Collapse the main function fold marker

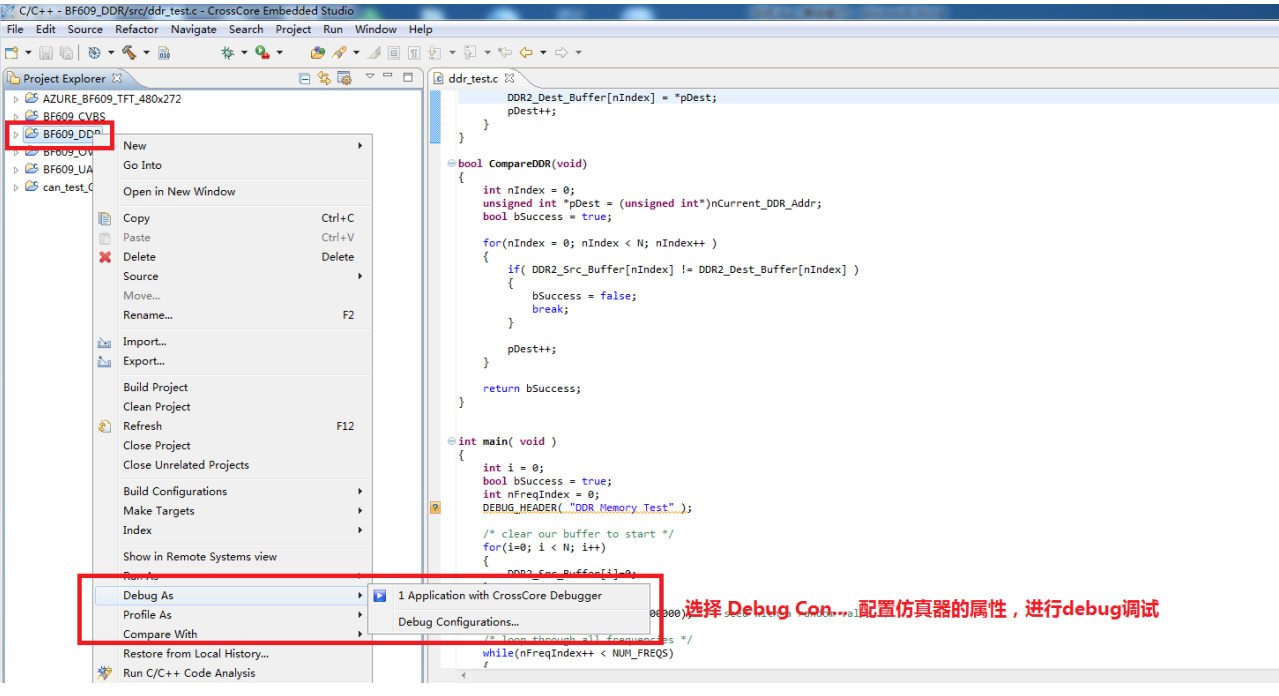click(x=453, y=441)
